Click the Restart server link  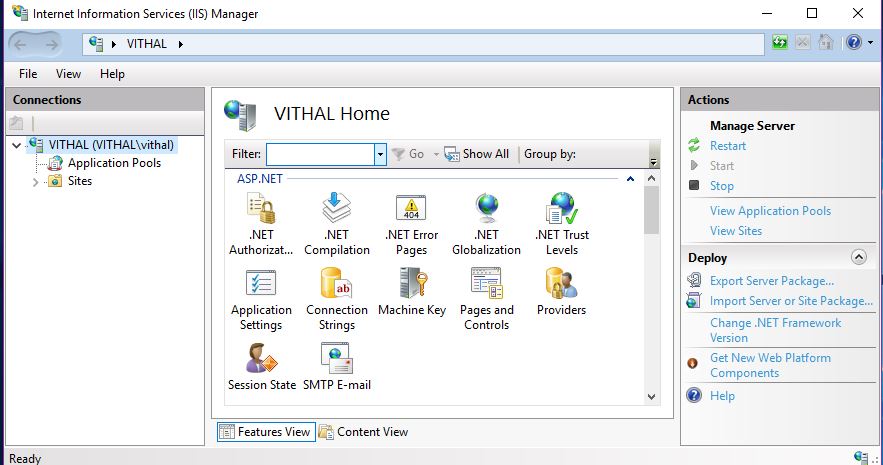[x=728, y=146]
